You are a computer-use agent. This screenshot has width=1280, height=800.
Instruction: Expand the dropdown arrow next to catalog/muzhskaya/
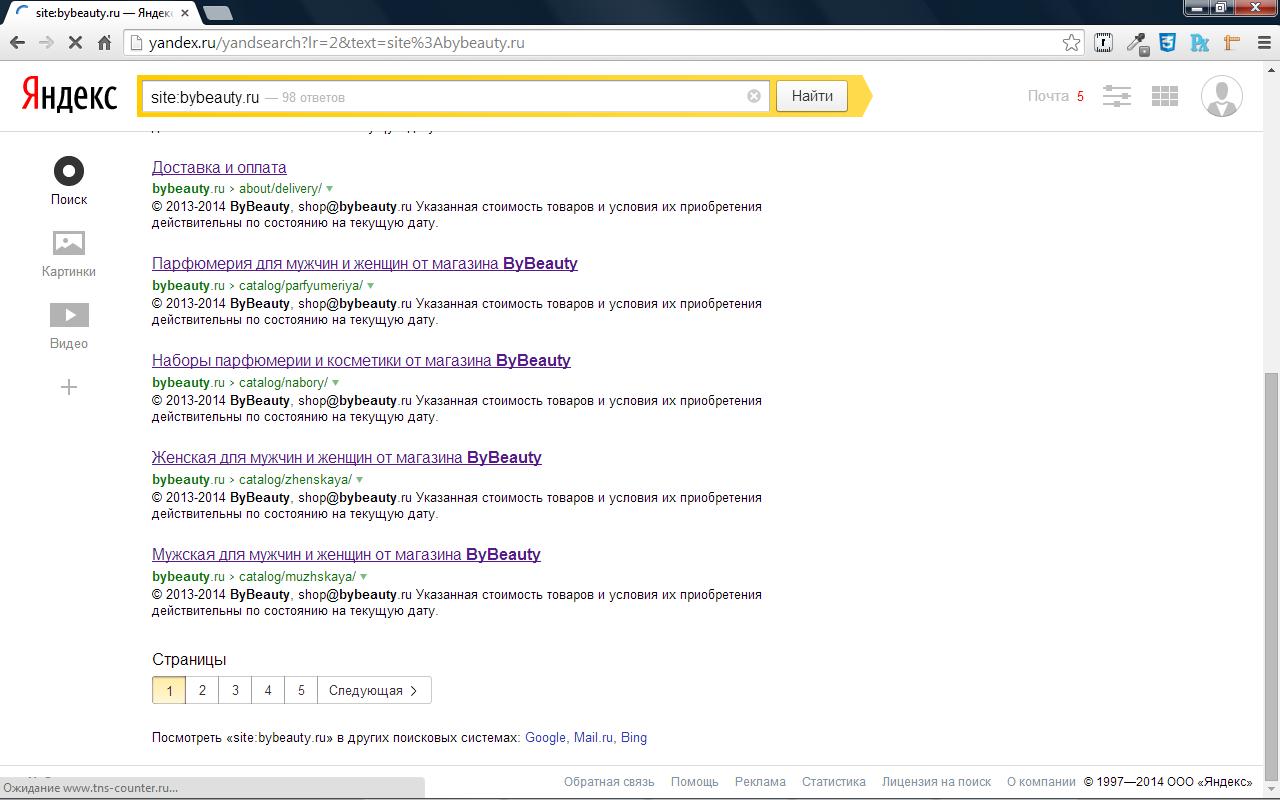coord(364,577)
